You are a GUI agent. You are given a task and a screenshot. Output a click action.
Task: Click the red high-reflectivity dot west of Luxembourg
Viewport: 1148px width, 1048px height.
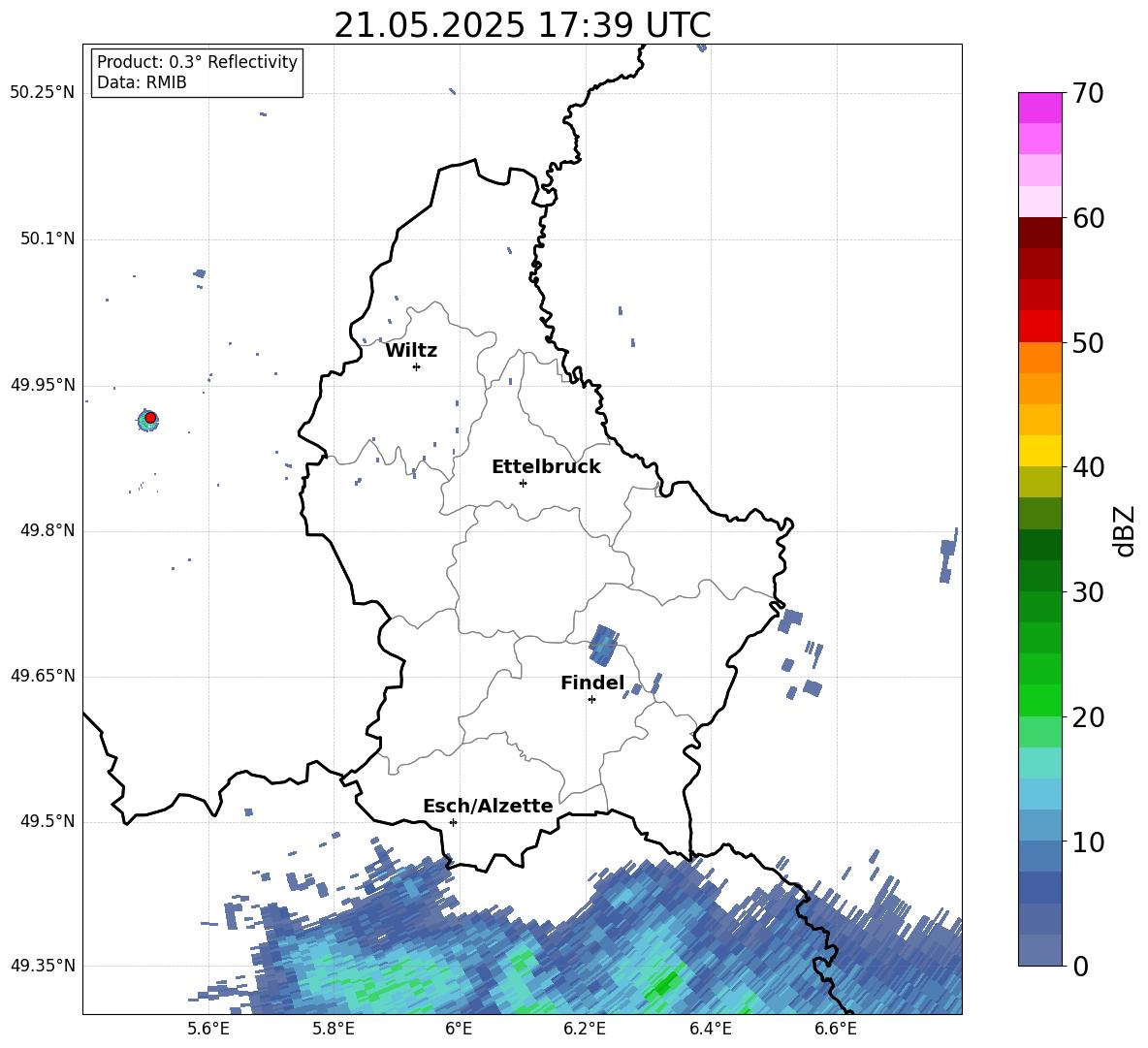pos(150,418)
